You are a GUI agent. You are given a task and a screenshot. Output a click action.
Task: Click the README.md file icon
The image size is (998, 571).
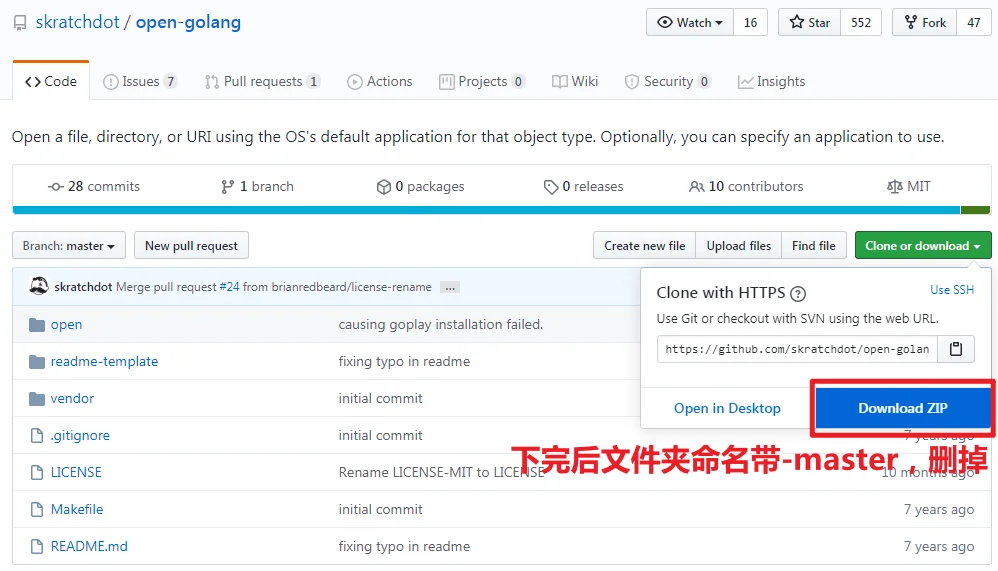(37, 546)
